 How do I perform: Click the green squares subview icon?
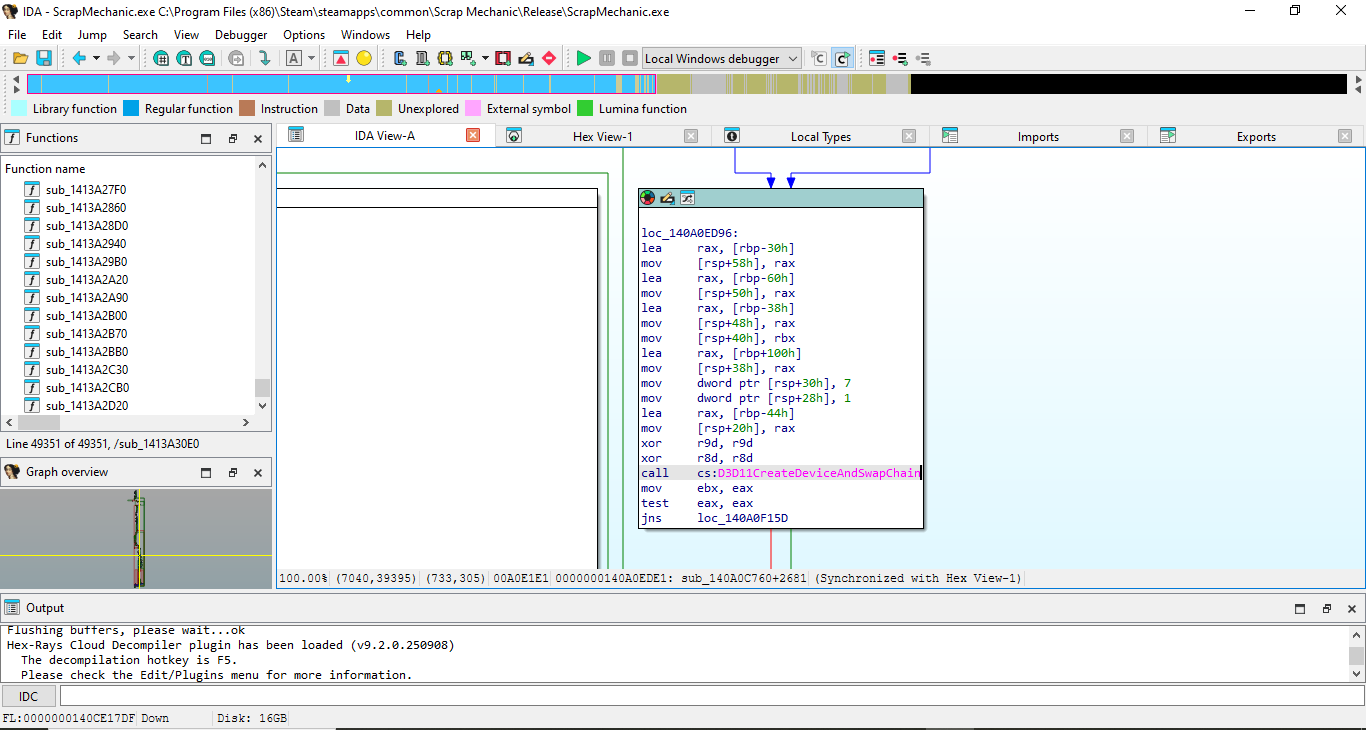point(468,58)
